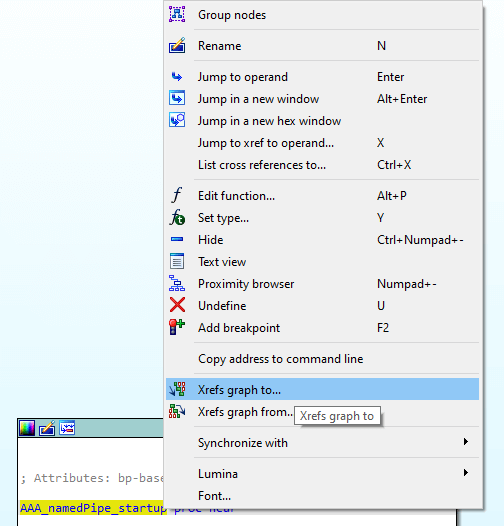Open Edit function... dialog
Screen dimensions: 504x526
pos(322,196)
